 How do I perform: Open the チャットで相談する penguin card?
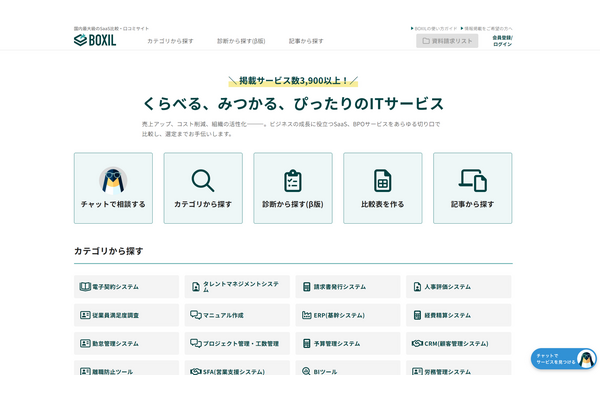click(x=113, y=188)
